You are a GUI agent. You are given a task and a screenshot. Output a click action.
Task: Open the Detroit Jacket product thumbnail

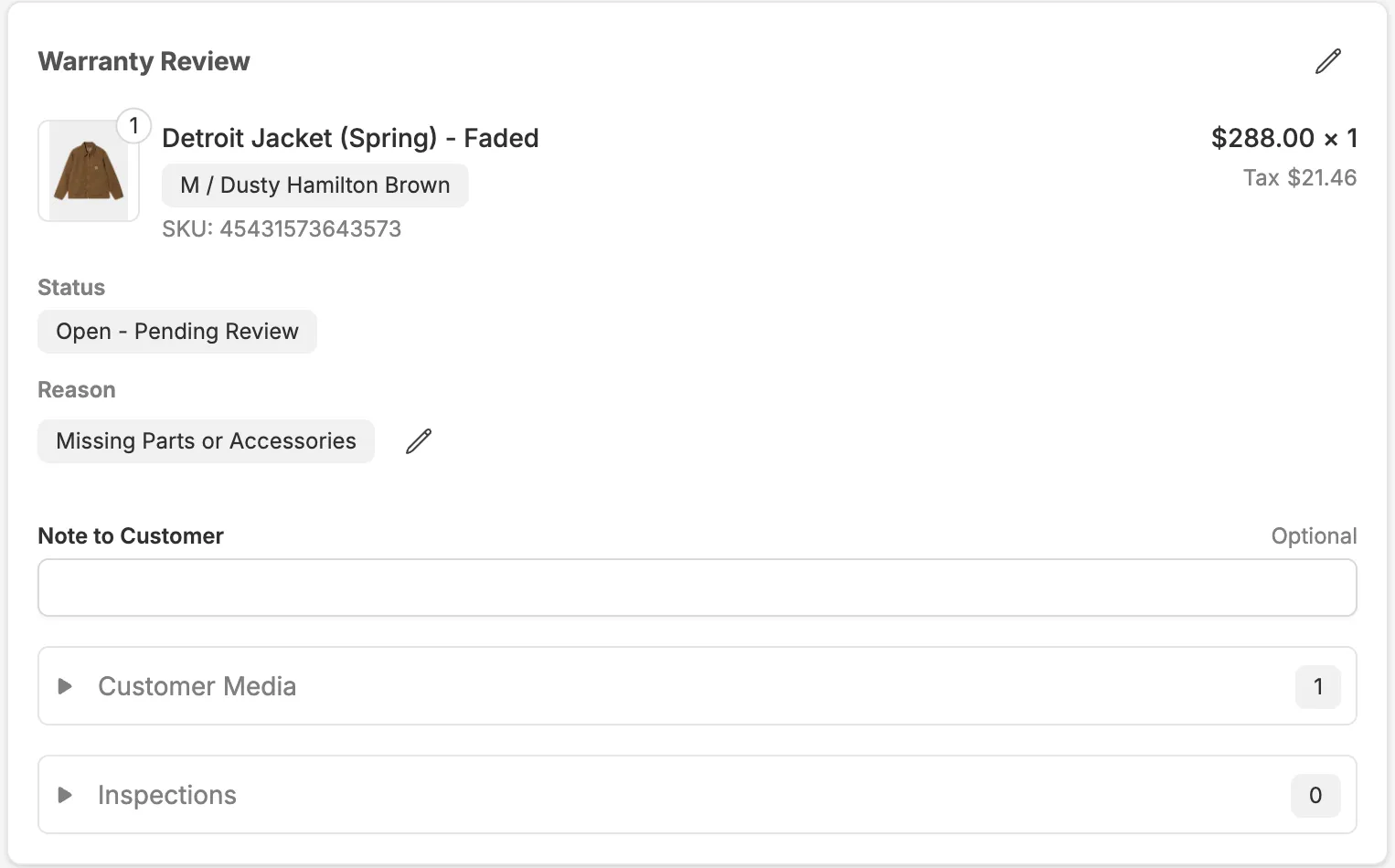pyautogui.click(x=88, y=172)
